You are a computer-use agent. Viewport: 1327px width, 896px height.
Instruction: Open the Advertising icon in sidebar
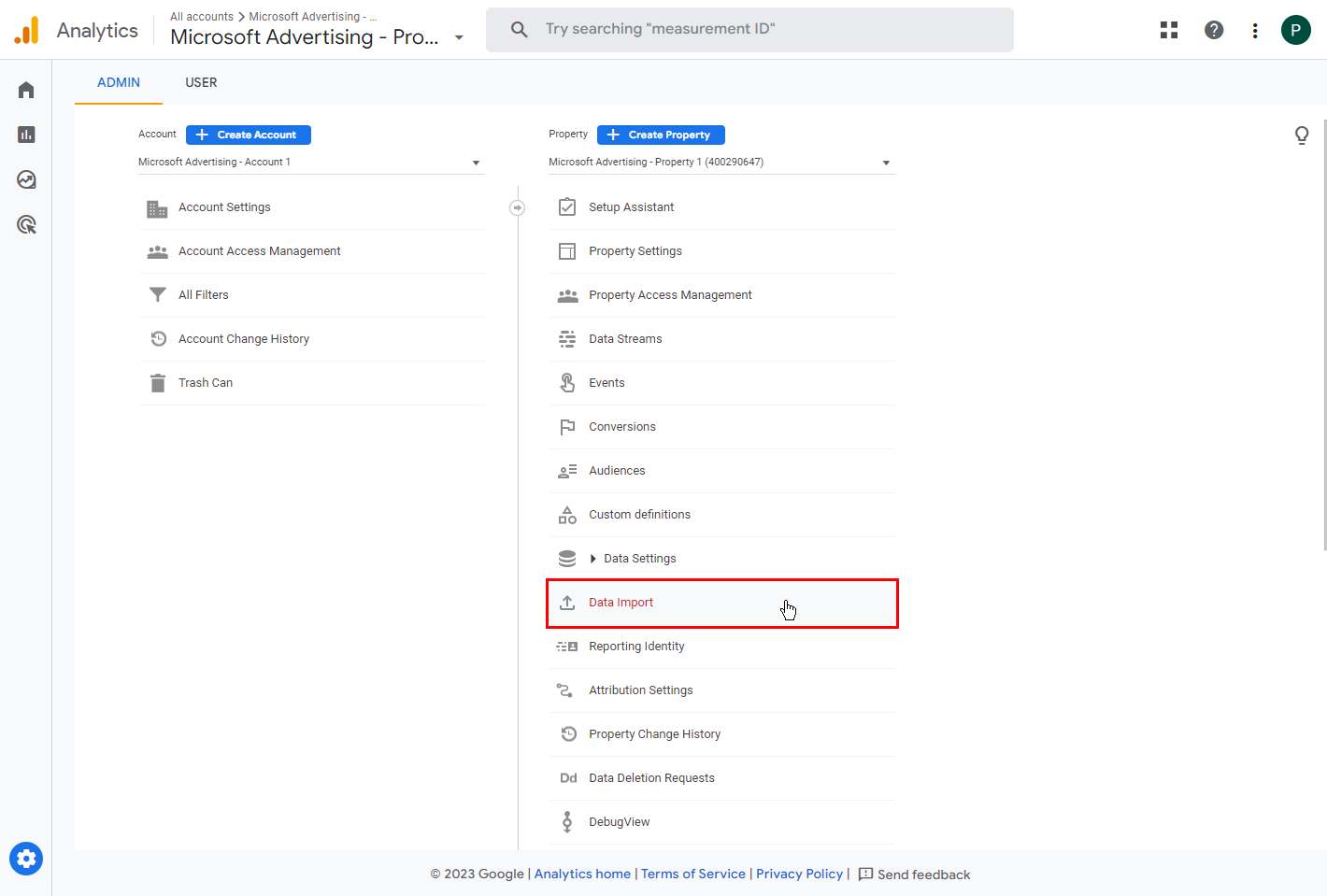pos(26,224)
